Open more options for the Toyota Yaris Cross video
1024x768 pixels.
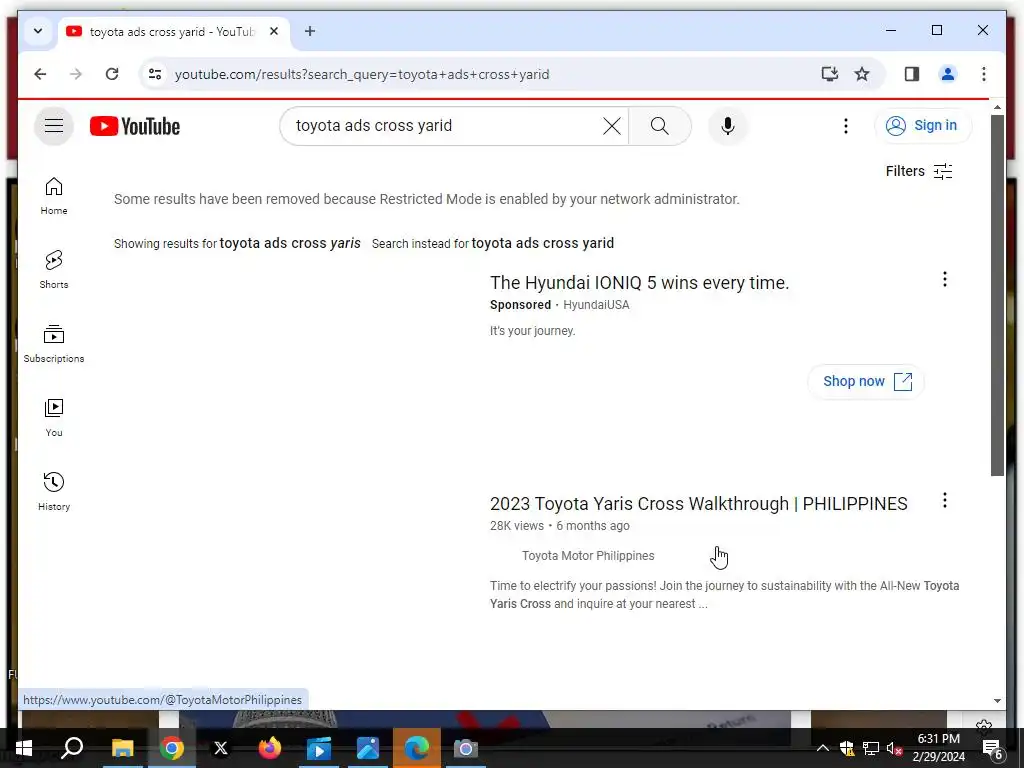(x=944, y=500)
